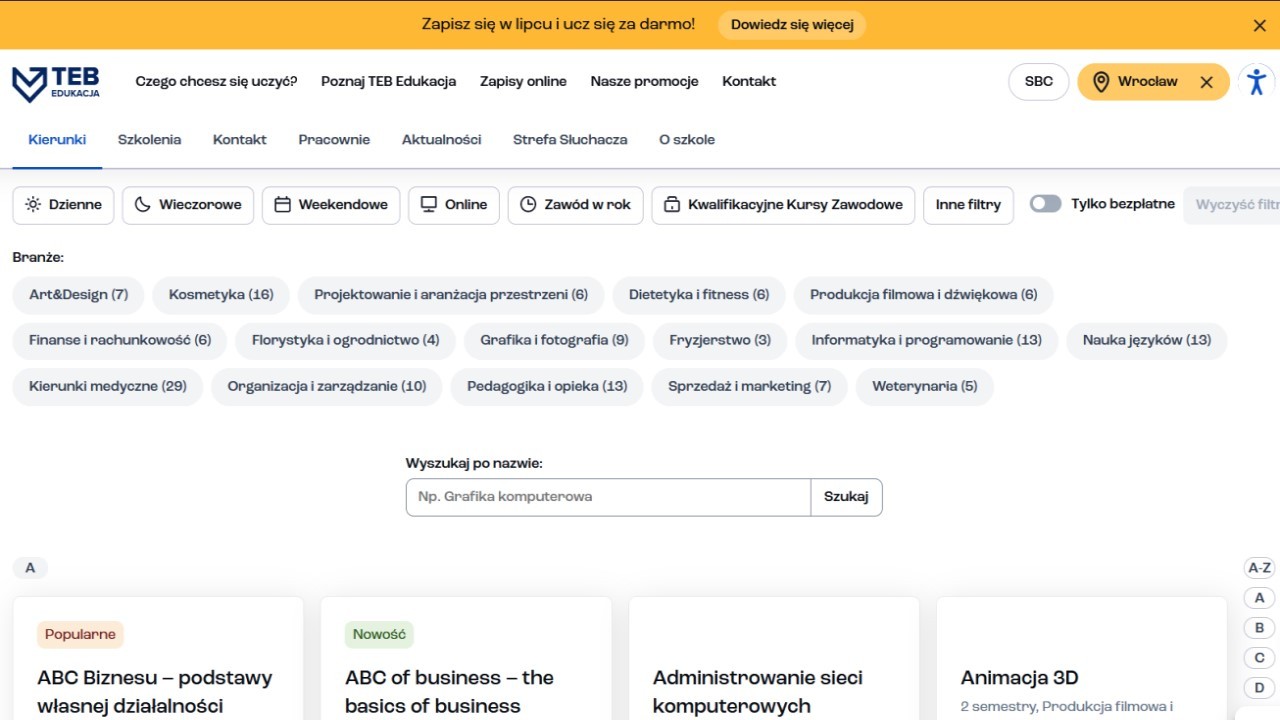
Task: Jump to letter D in index
Action: coord(1260,688)
